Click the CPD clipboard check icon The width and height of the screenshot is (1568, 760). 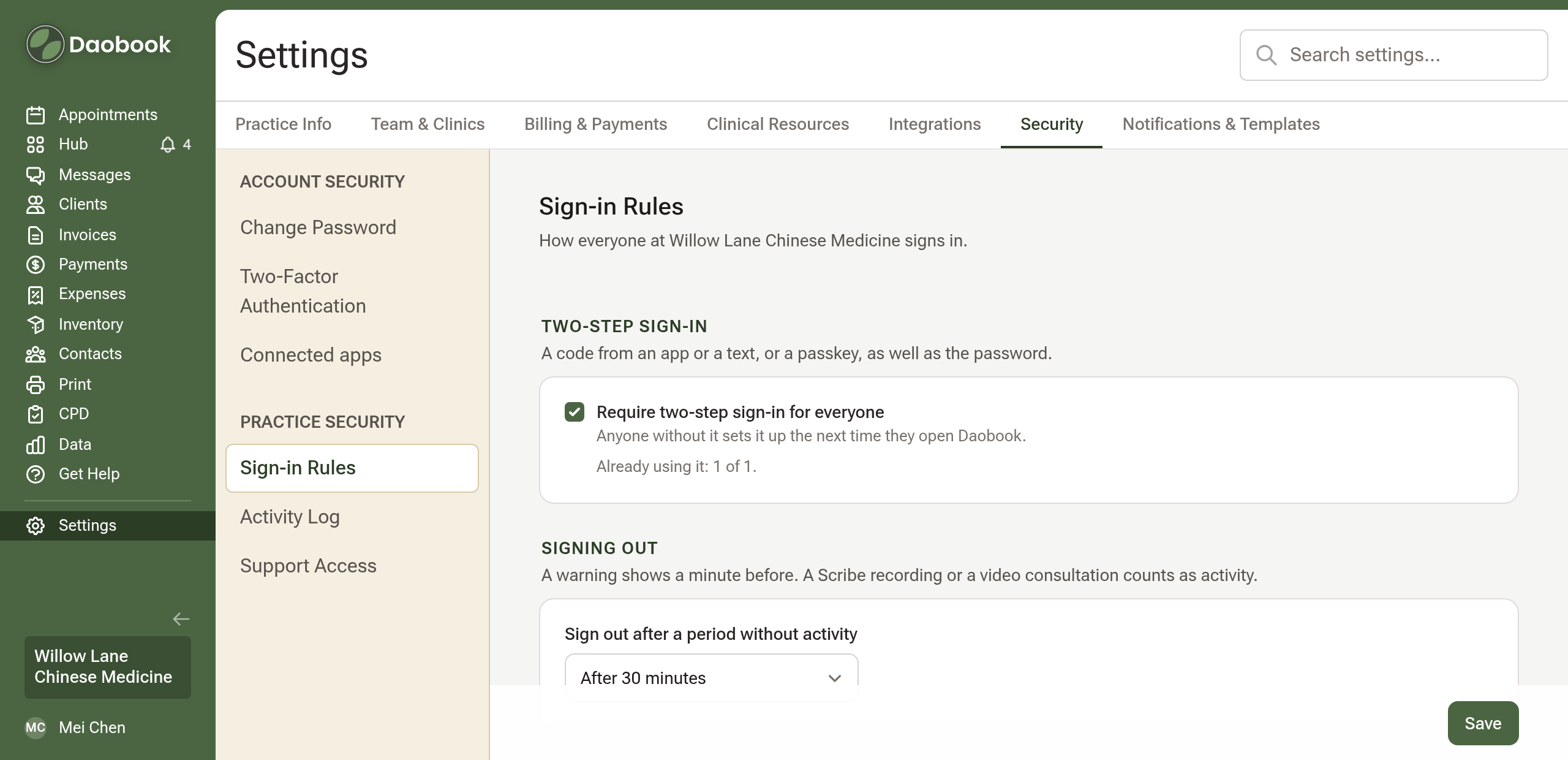[36, 414]
